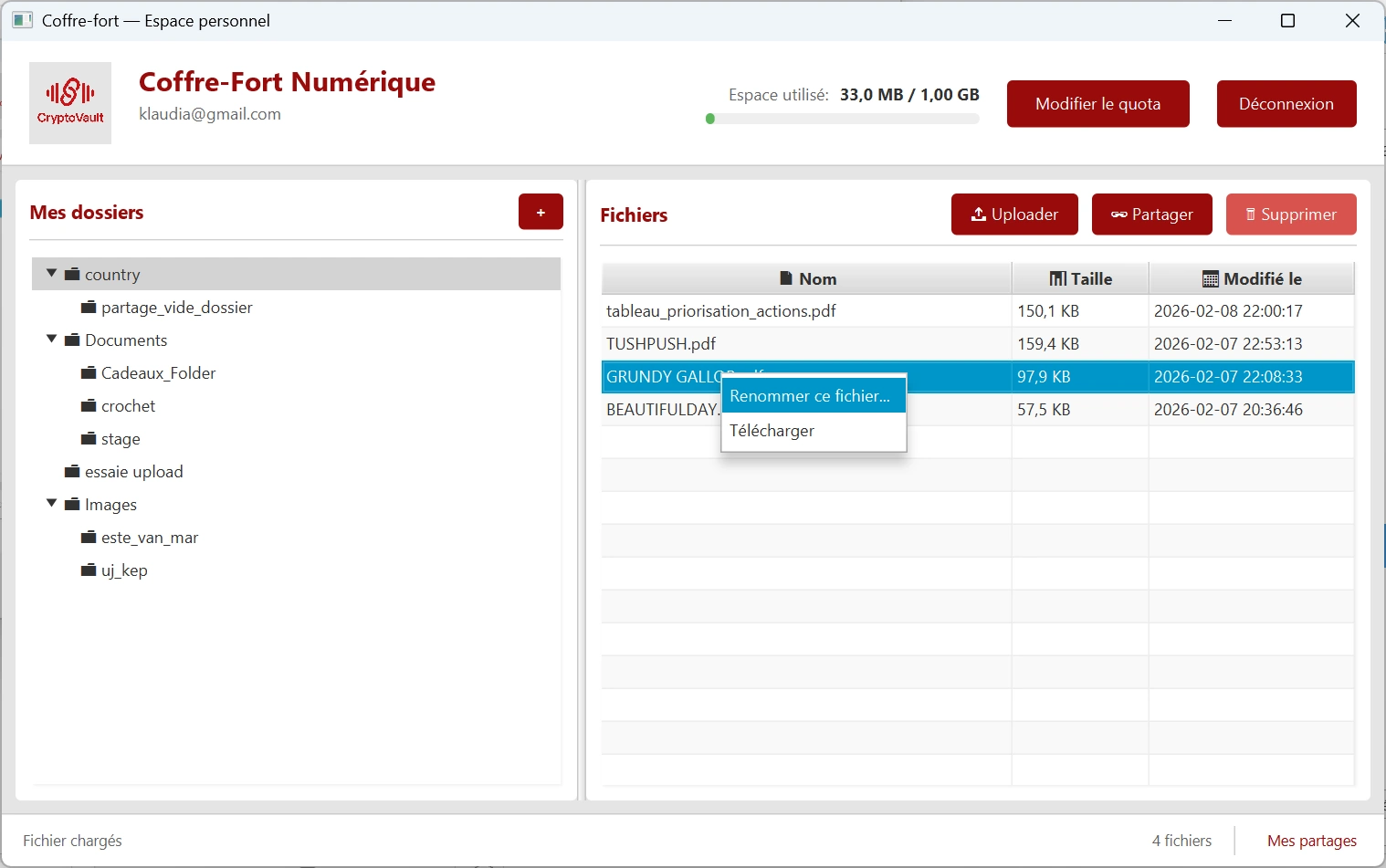Open Mes partages from the status bar

[x=1311, y=840]
